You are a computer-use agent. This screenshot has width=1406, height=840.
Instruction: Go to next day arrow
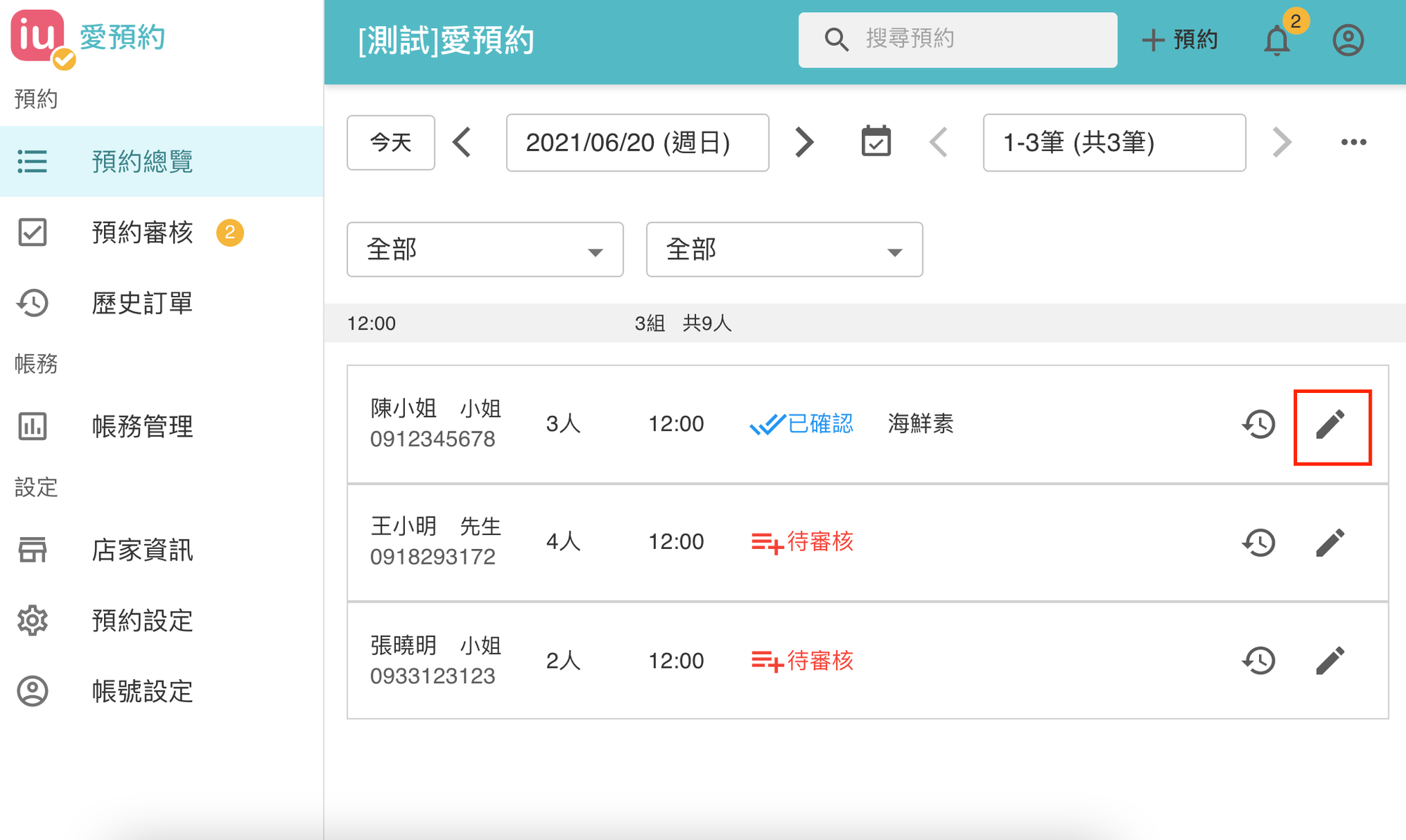point(804,143)
